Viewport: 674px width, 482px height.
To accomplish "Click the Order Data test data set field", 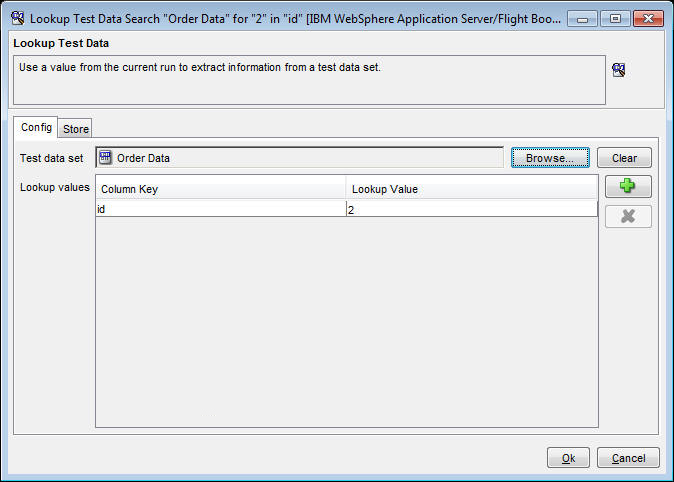I will [x=299, y=158].
